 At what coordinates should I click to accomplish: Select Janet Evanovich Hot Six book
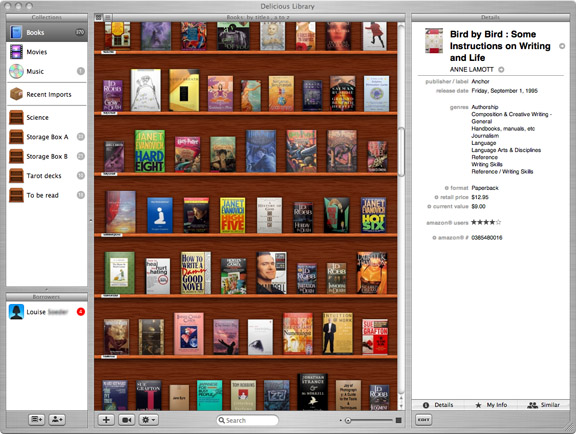tap(373, 215)
